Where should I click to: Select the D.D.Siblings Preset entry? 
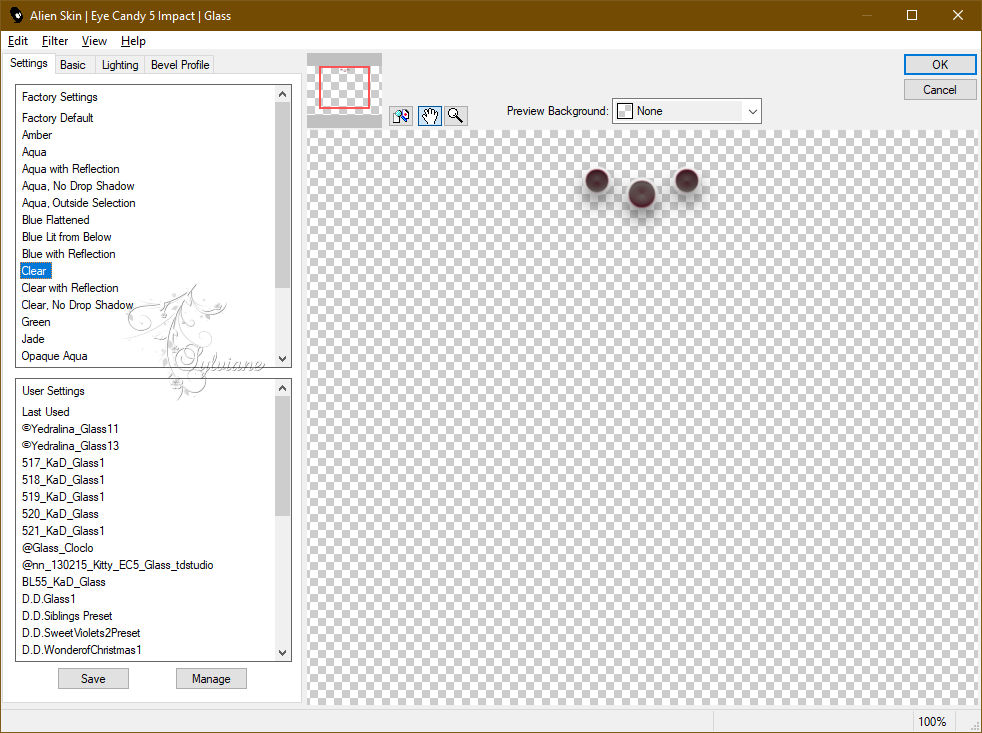(67, 615)
